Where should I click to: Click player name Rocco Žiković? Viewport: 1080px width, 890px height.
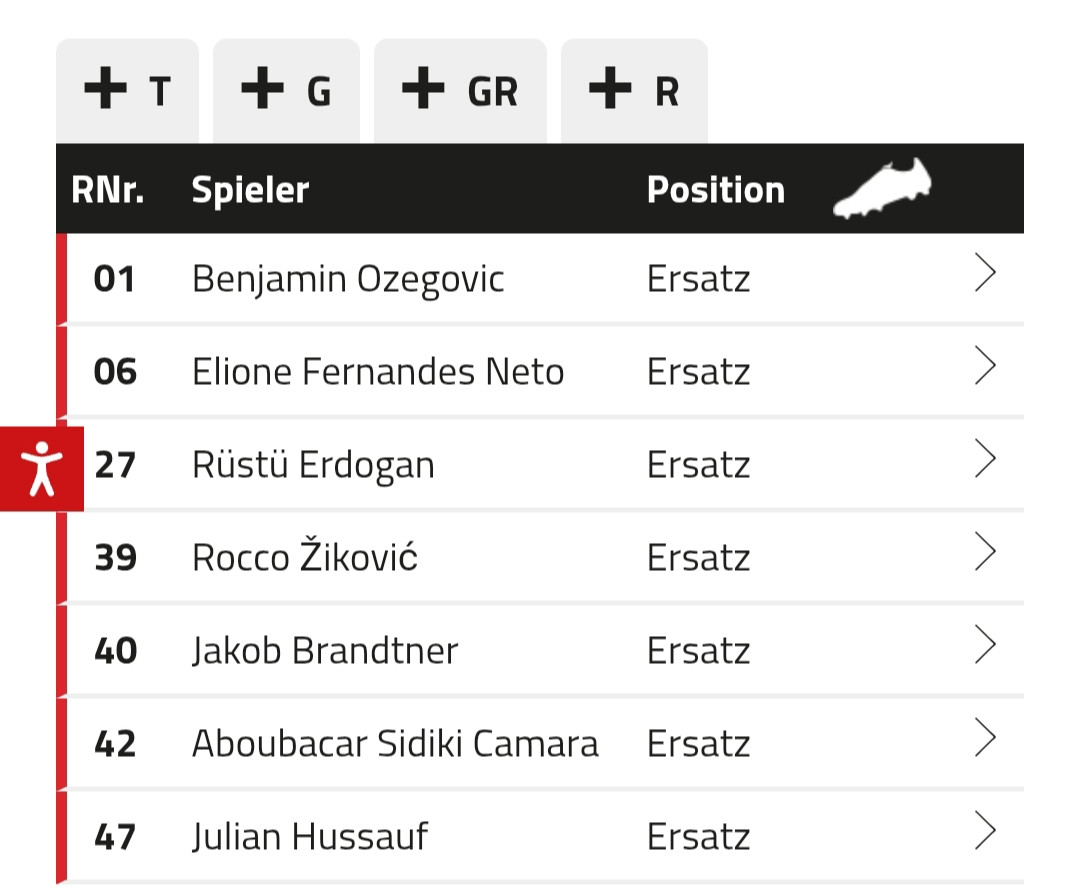tap(304, 558)
